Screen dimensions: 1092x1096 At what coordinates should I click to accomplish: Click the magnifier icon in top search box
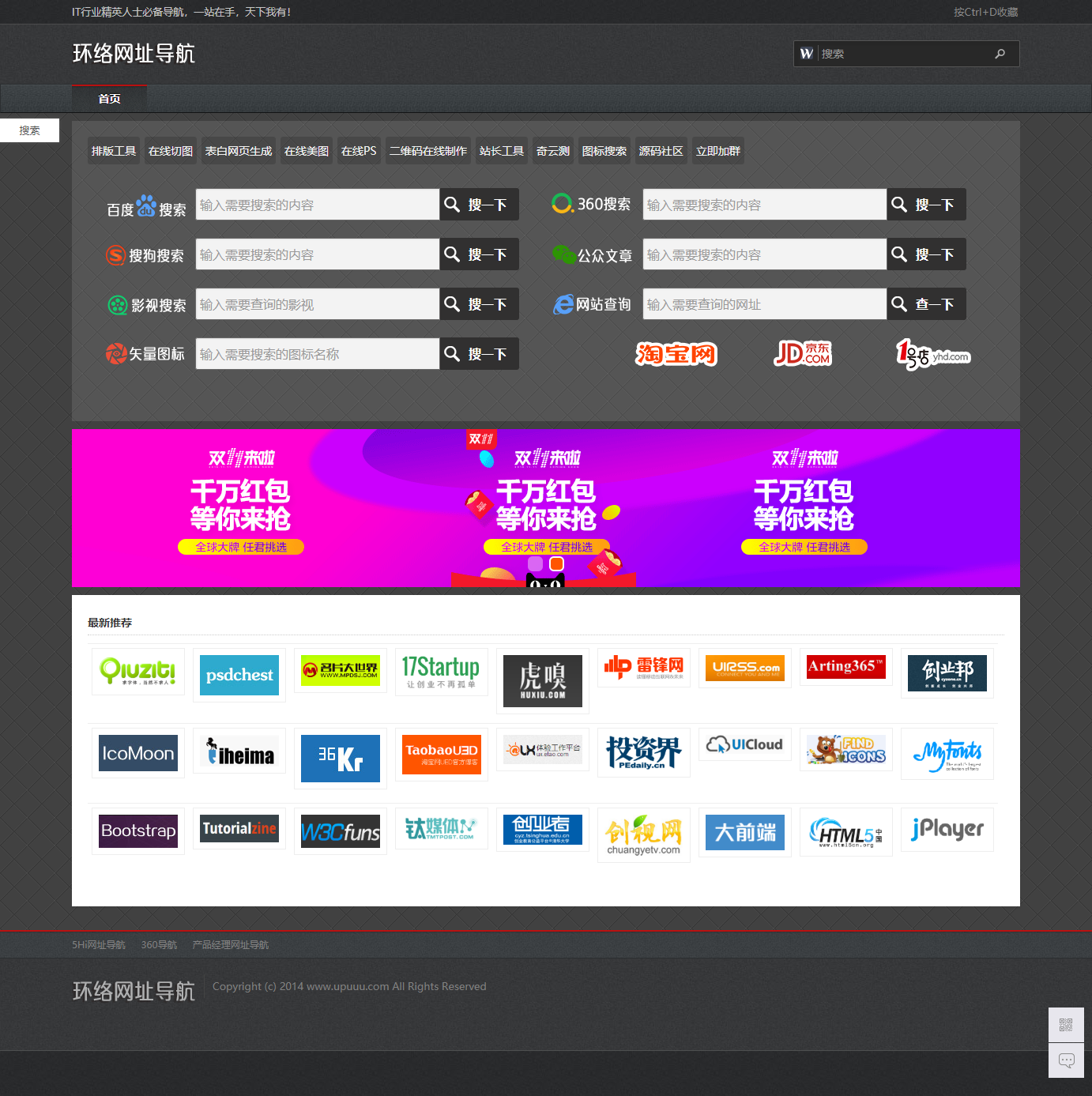pyautogui.click(x=1000, y=54)
